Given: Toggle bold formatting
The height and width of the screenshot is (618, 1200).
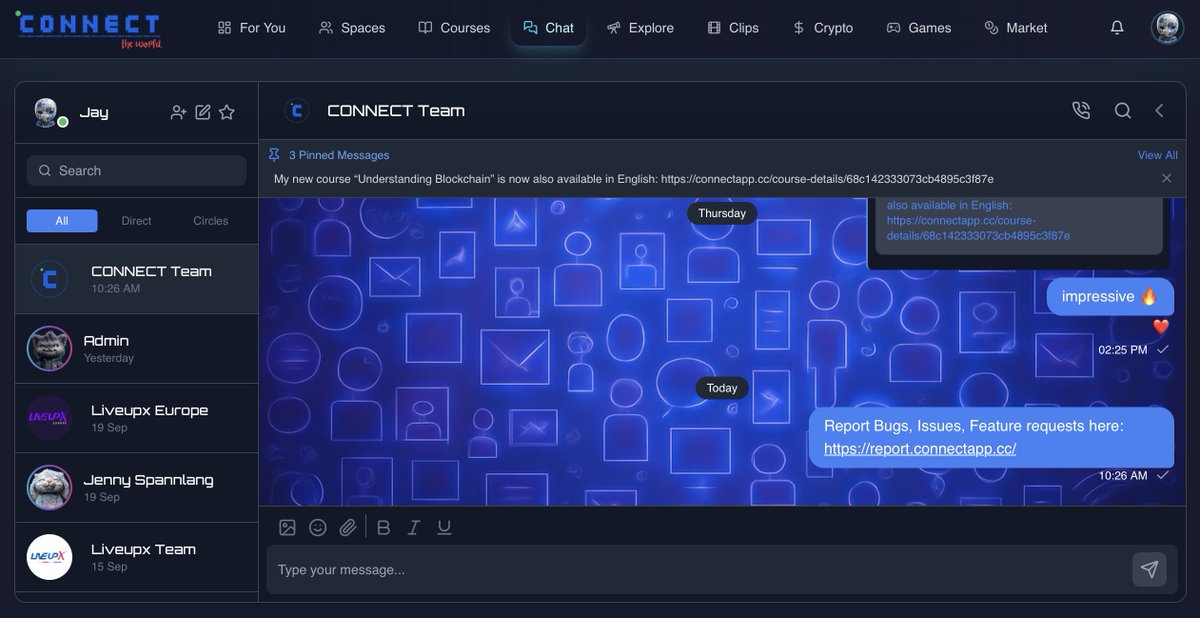Looking at the screenshot, I should tap(383, 527).
